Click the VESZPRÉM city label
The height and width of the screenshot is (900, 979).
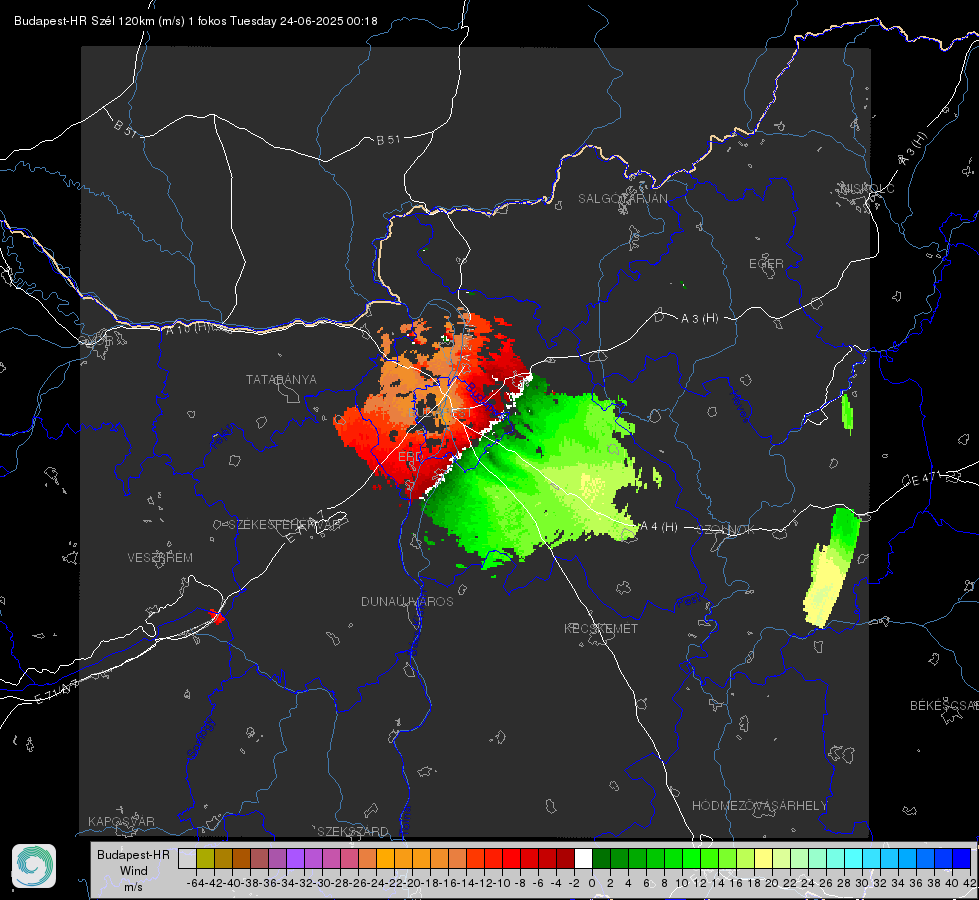coord(160,557)
